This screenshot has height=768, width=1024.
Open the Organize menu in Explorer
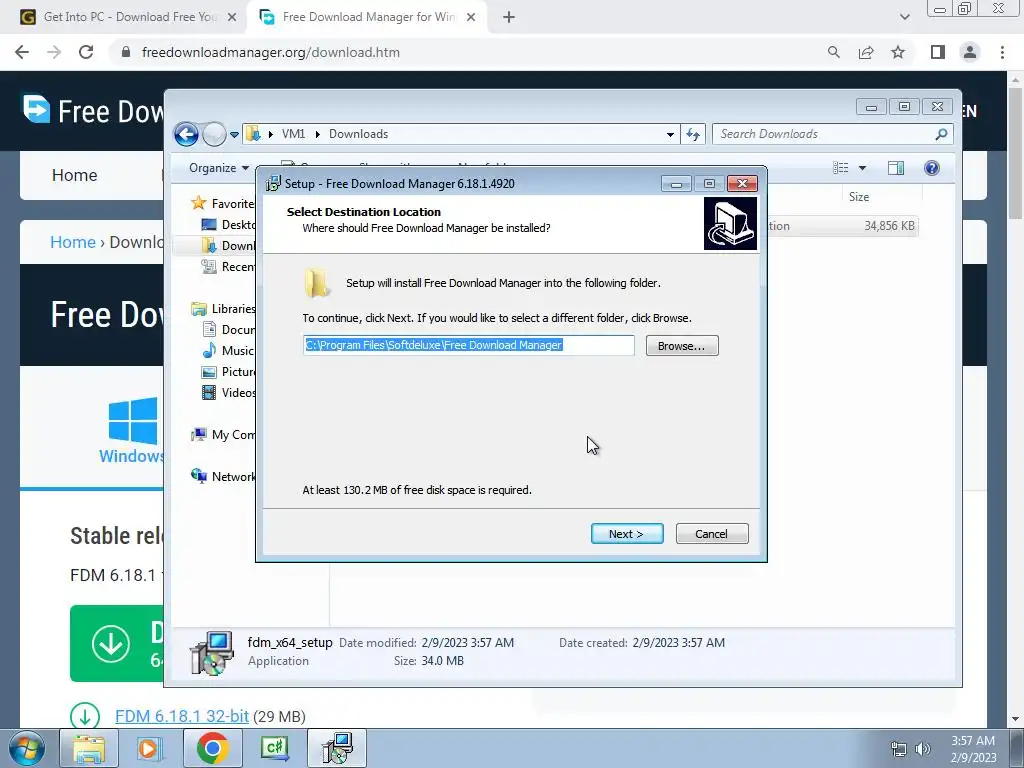tap(219, 168)
